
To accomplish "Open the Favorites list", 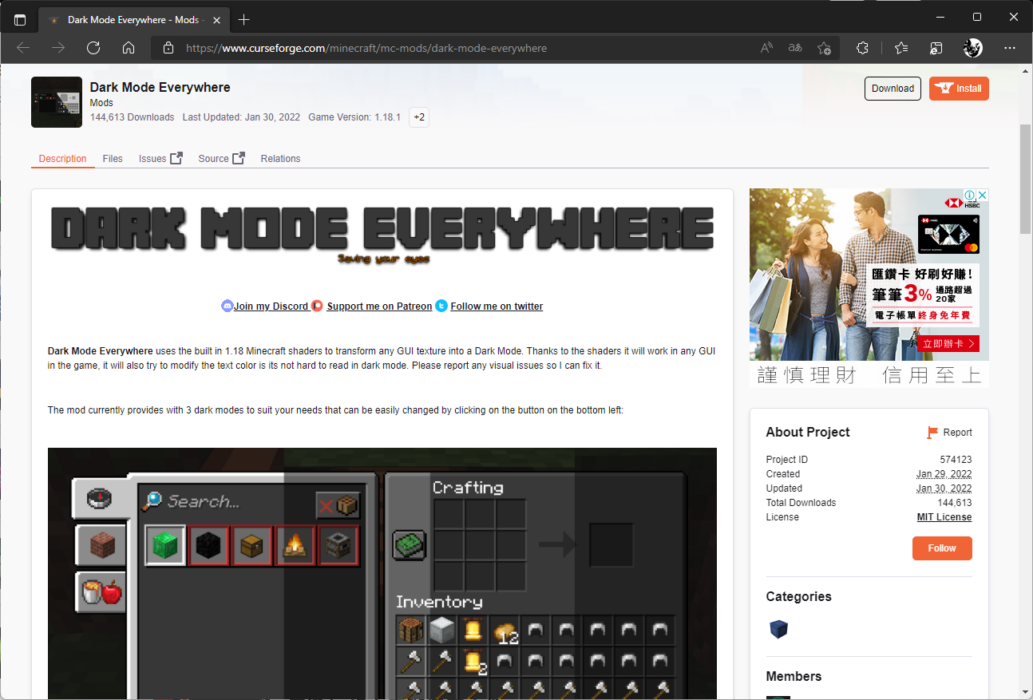I will pos(901,48).
